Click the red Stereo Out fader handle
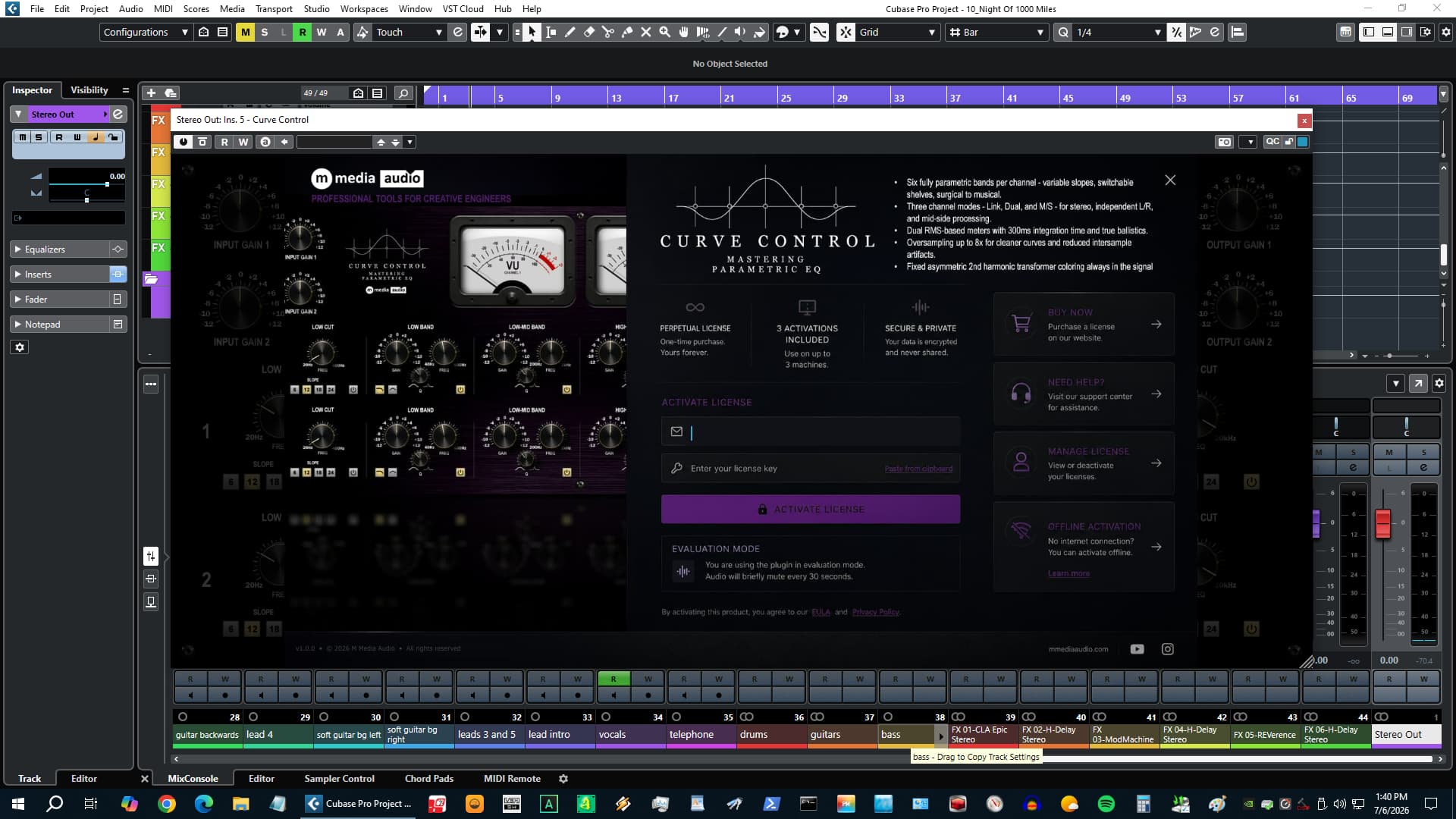 tap(1383, 524)
